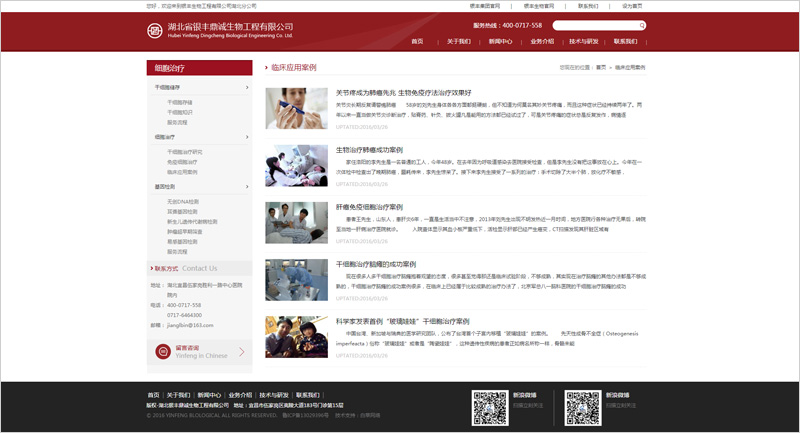Open 首页 in the main navigation bar

[417, 42]
